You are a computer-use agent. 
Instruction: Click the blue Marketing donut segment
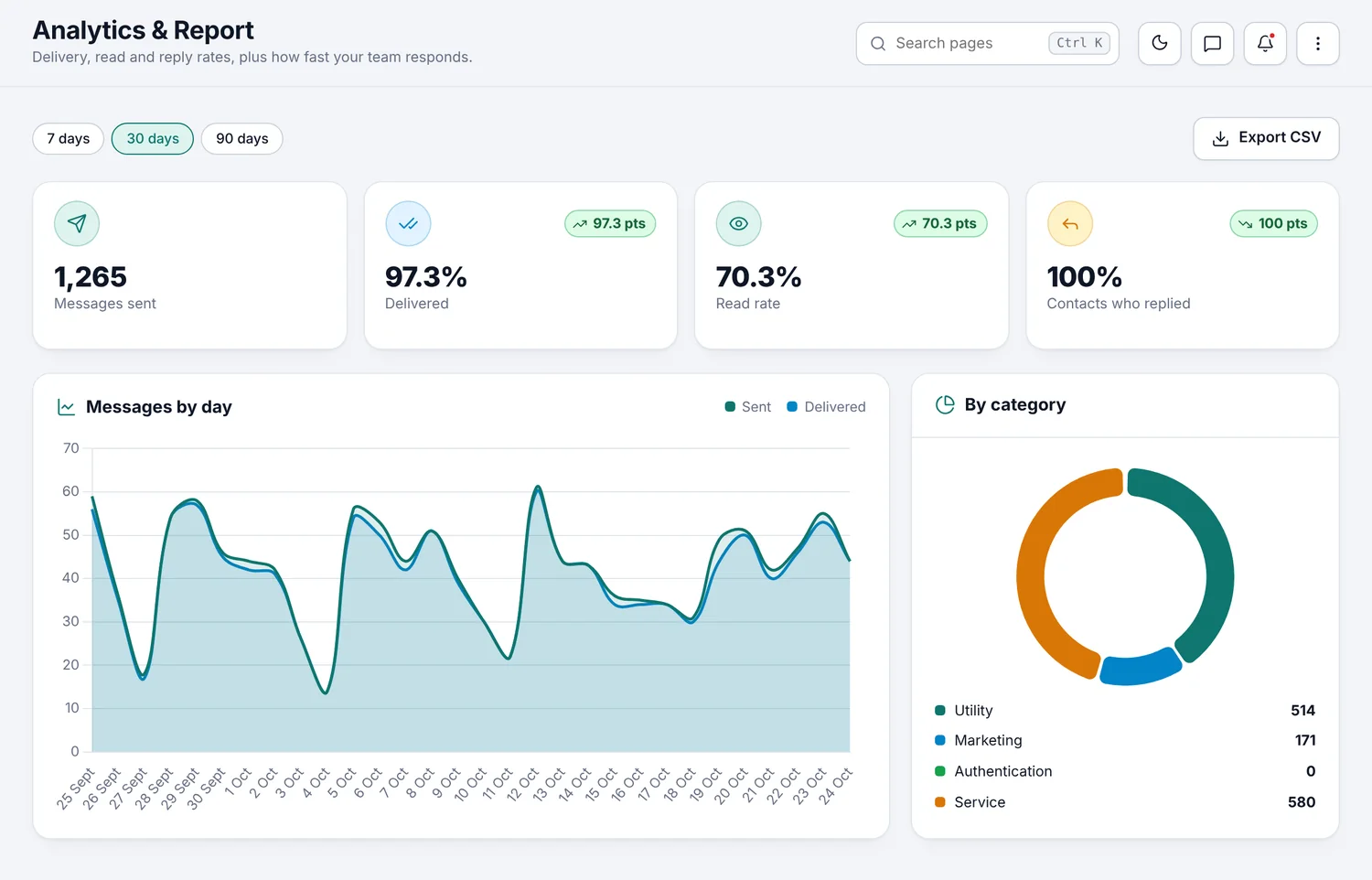point(1140,669)
